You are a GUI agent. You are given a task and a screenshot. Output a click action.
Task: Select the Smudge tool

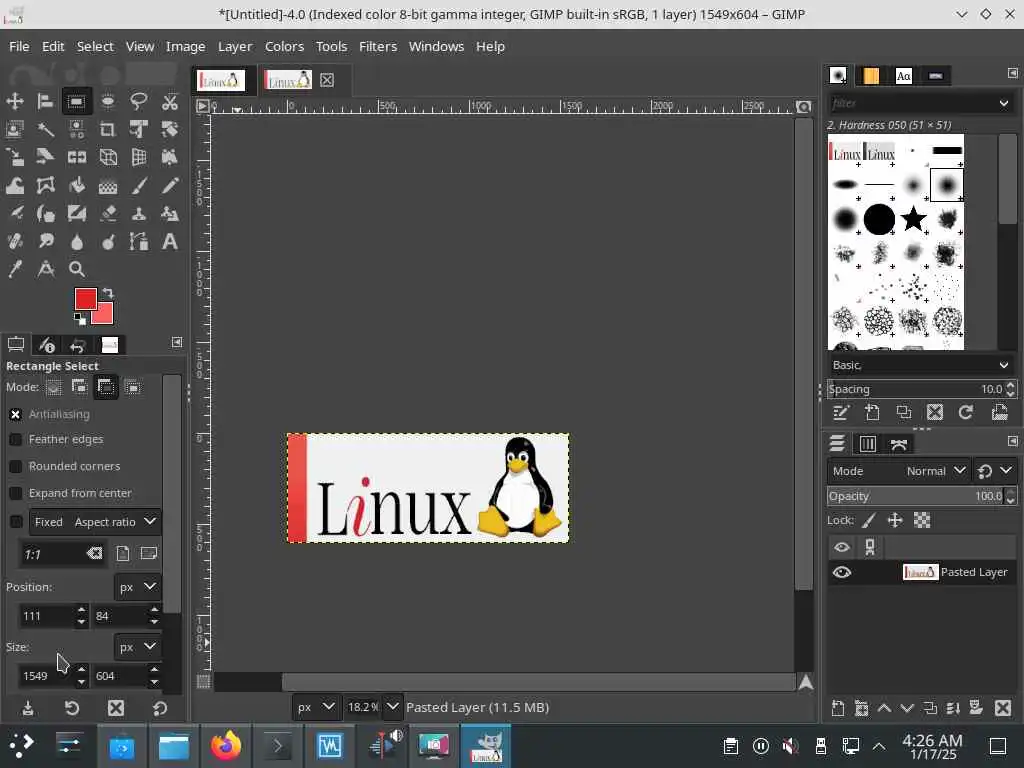pos(45,242)
